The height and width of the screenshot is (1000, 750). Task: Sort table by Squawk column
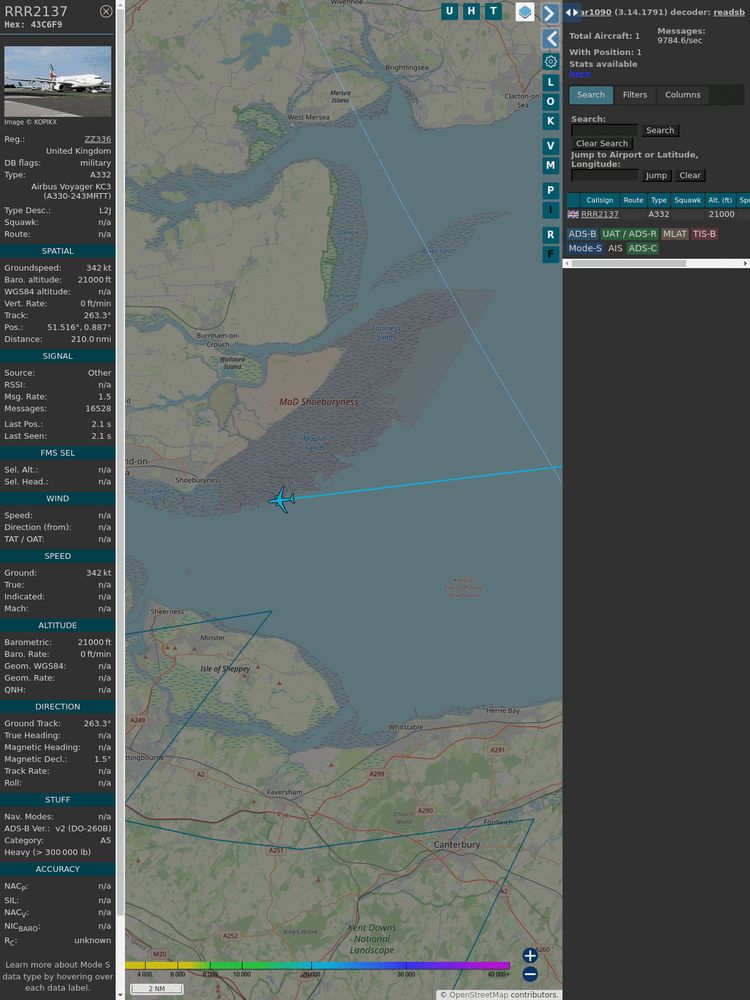click(688, 200)
